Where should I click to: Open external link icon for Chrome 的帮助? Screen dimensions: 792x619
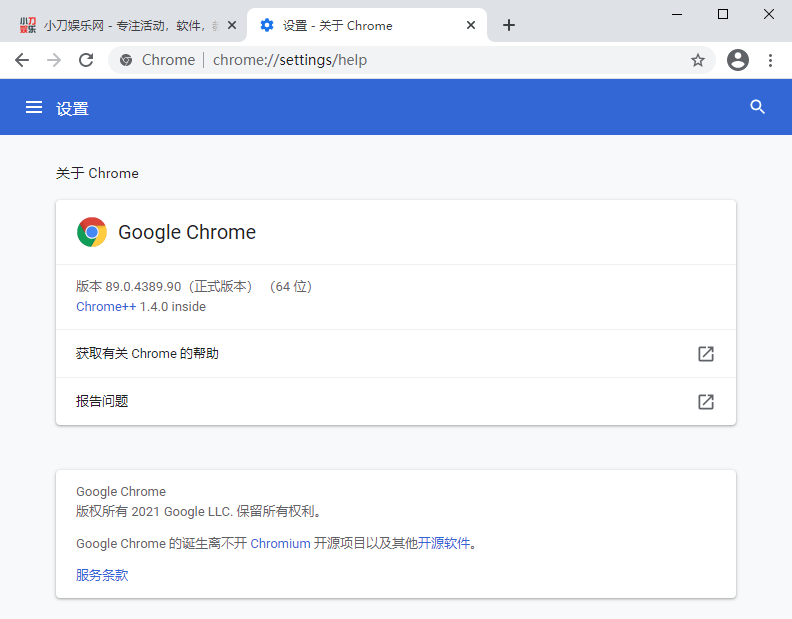pos(706,354)
